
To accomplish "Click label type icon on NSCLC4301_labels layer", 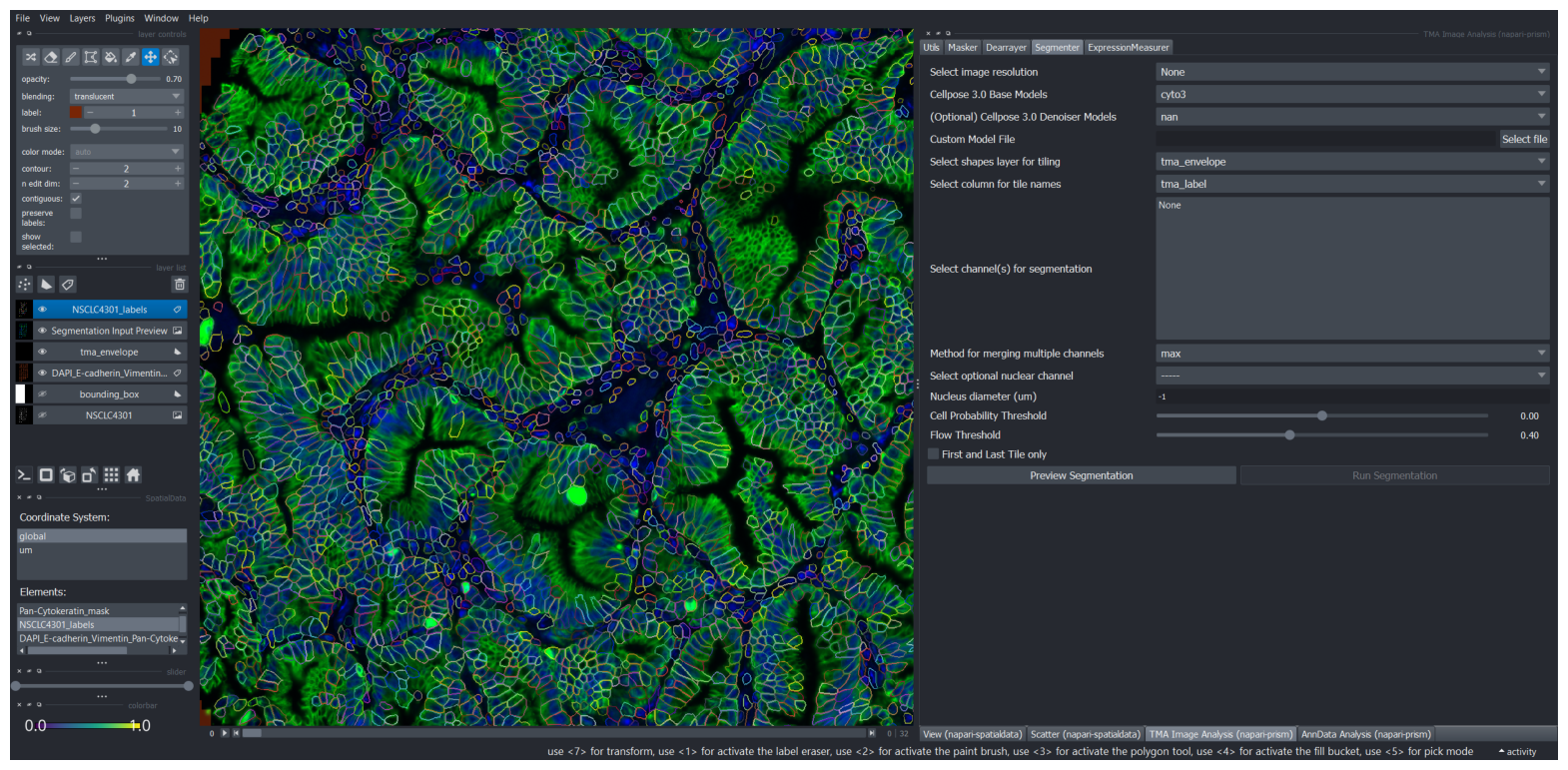I will coord(178,310).
